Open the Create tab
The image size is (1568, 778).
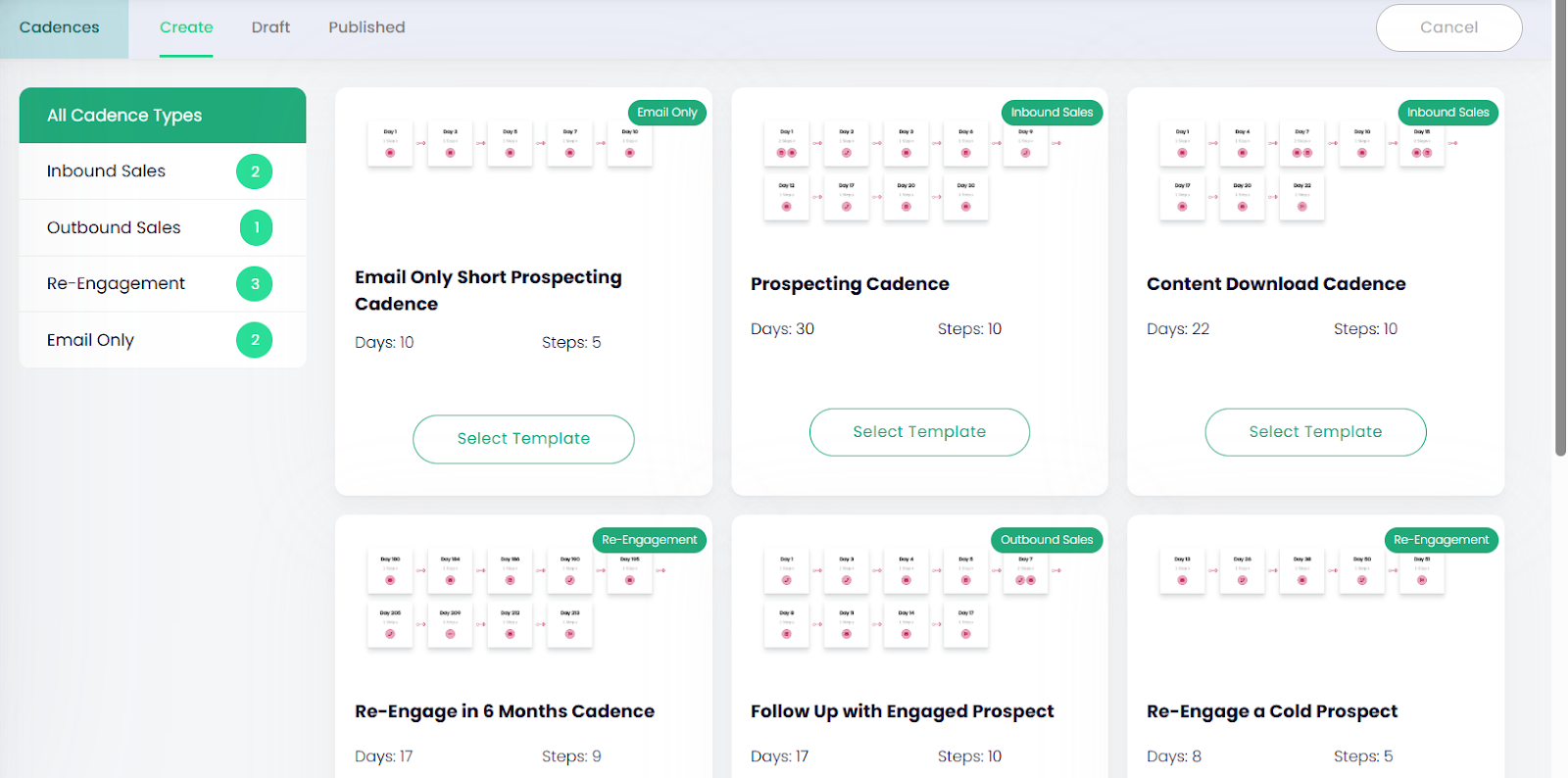click(x=186, y=27)
